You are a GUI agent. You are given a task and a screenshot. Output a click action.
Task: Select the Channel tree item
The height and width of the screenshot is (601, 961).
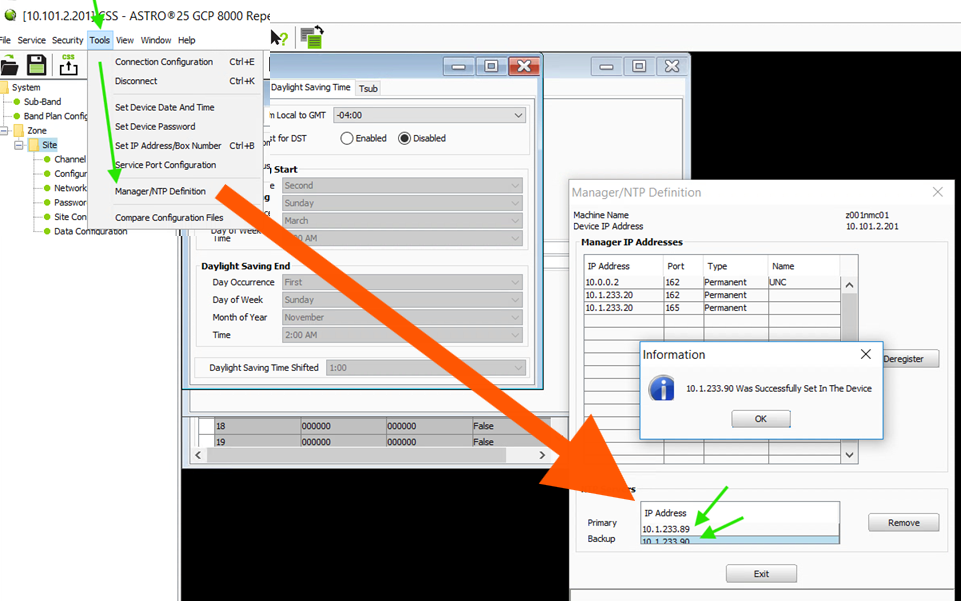tap(70, 159)
